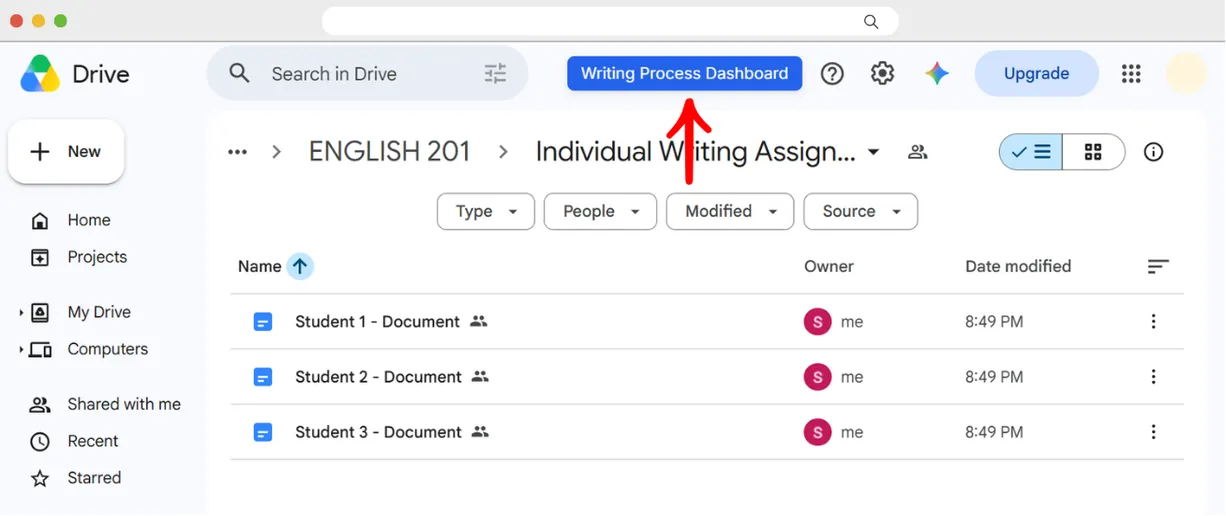Select the Student 2 - Document file name

coord(378,377)
